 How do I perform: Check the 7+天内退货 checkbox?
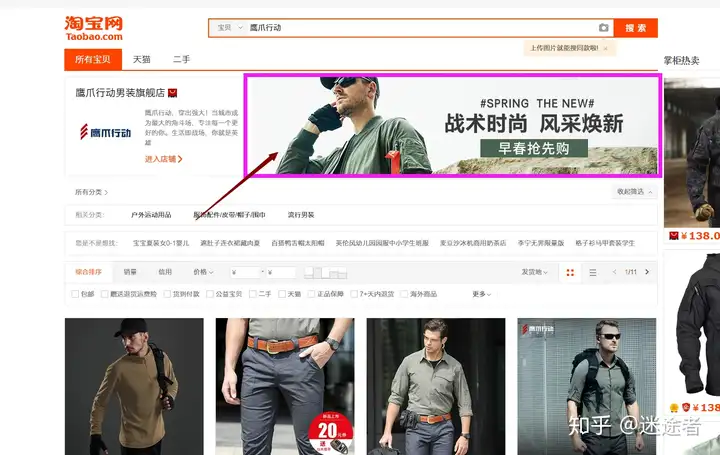coord(354,294)
